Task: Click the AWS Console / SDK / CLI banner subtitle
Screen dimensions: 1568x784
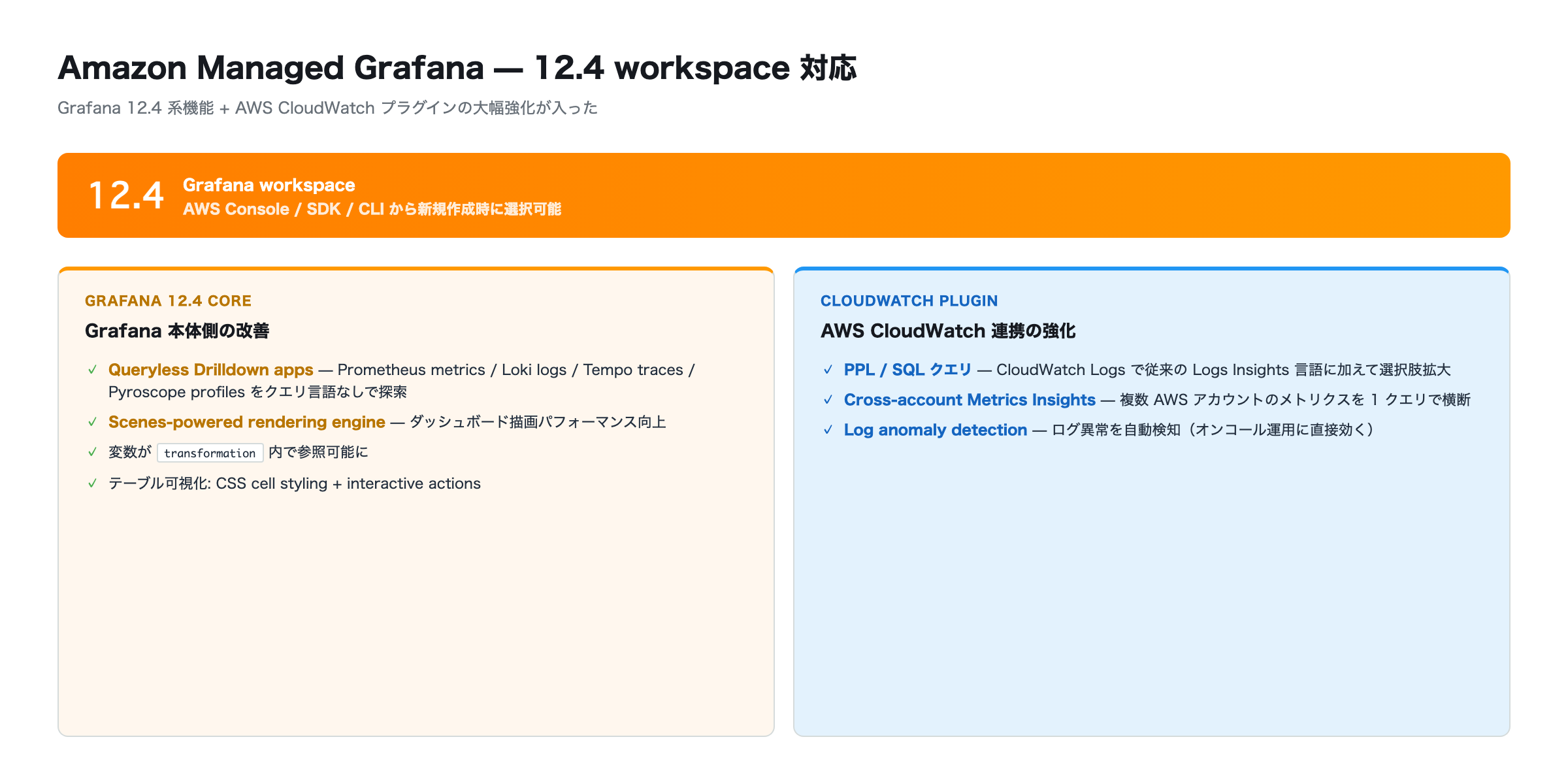Action: [x=372, y=209]
